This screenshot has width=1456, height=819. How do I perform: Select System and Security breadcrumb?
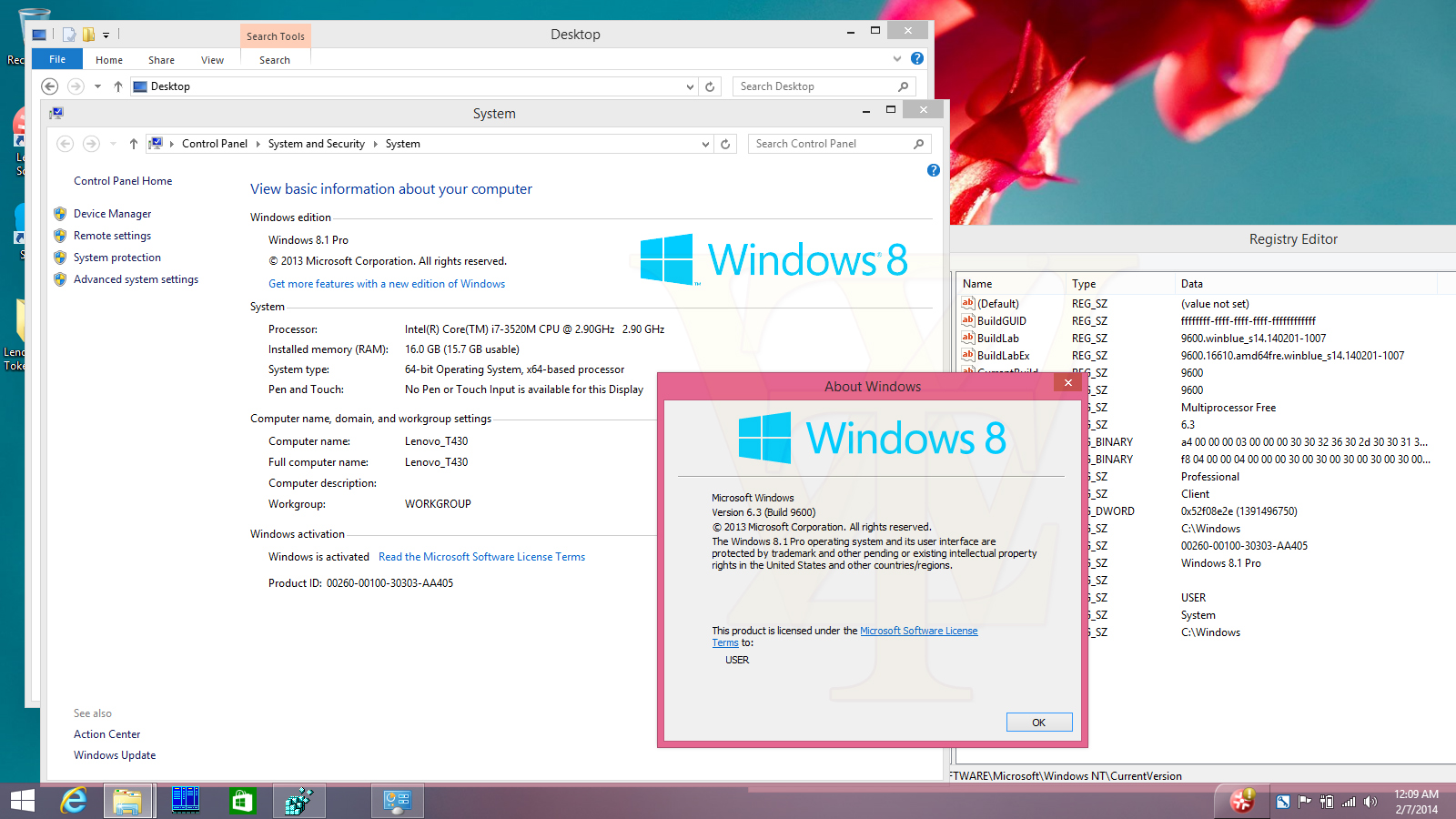(x=317, y=144)
